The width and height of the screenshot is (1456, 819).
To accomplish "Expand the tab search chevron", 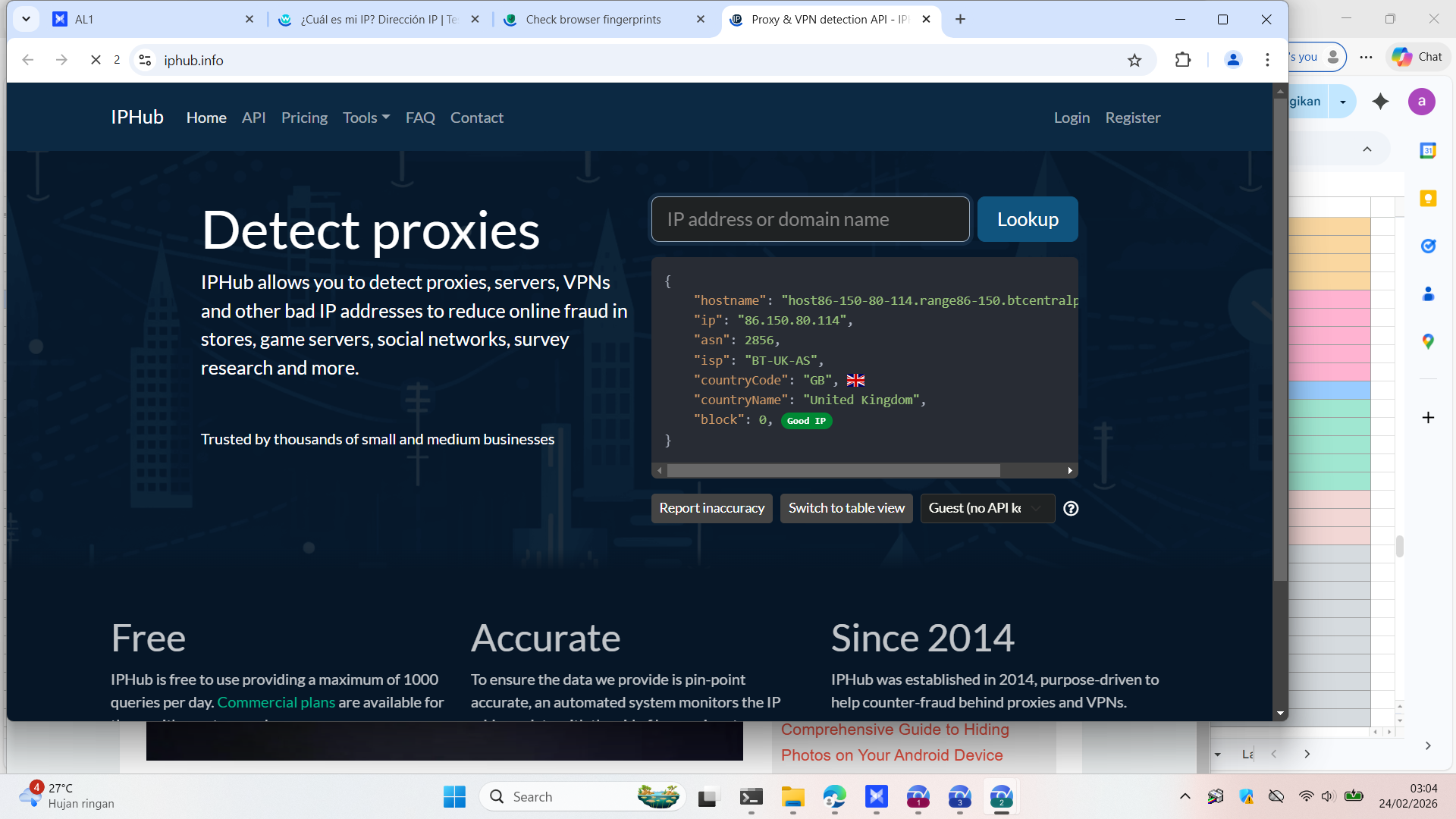I will coord(26,19).
